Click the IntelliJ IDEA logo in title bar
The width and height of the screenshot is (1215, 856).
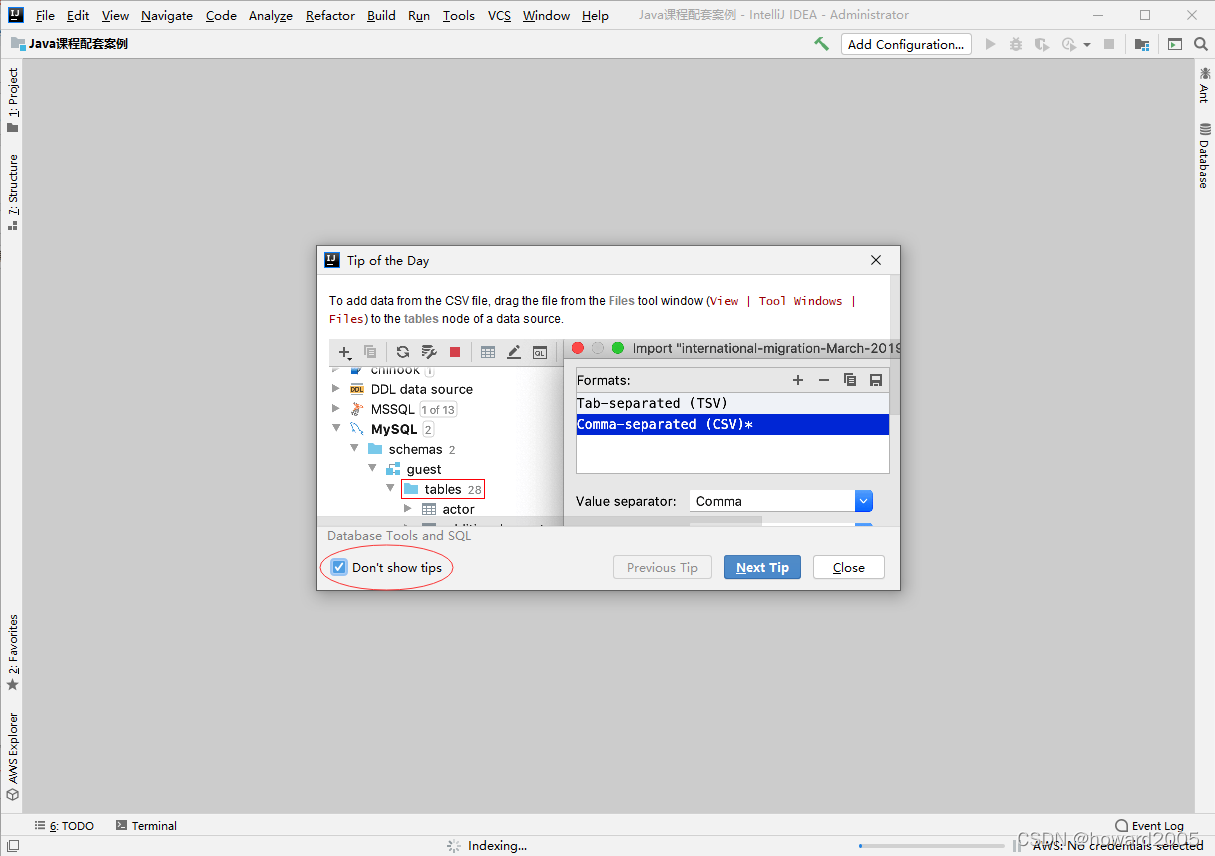click(x=16, y=15)
